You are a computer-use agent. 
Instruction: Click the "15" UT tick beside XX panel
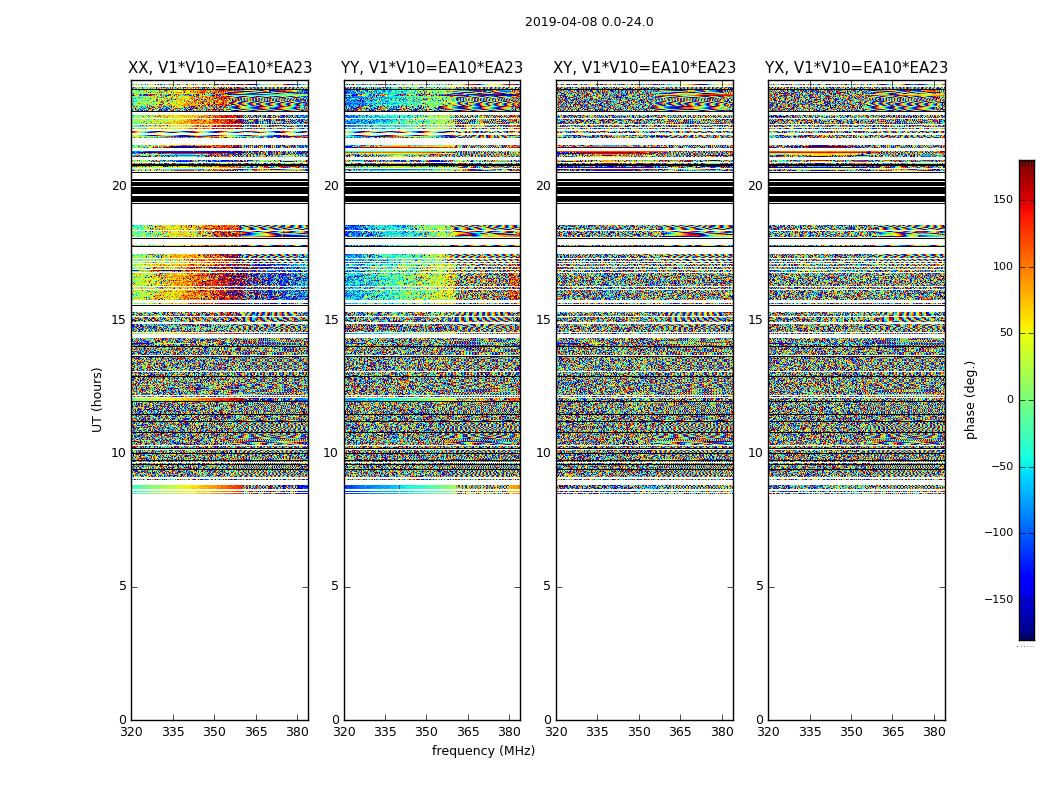[x=119, y=320]
